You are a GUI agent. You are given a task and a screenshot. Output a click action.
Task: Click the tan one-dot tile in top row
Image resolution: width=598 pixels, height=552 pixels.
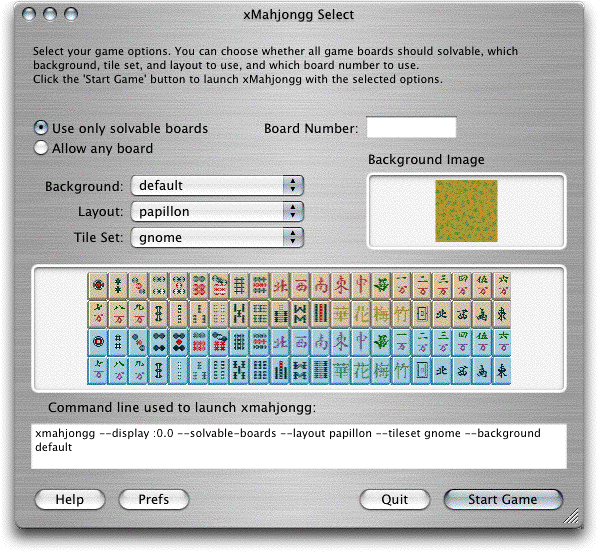click(98, 285)
